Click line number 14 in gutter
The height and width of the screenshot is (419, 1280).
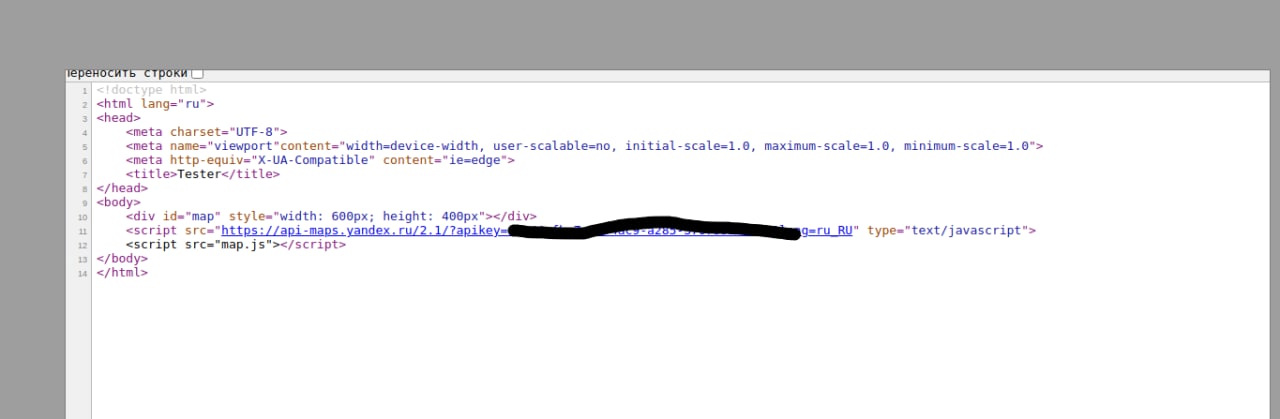point(85,273)
